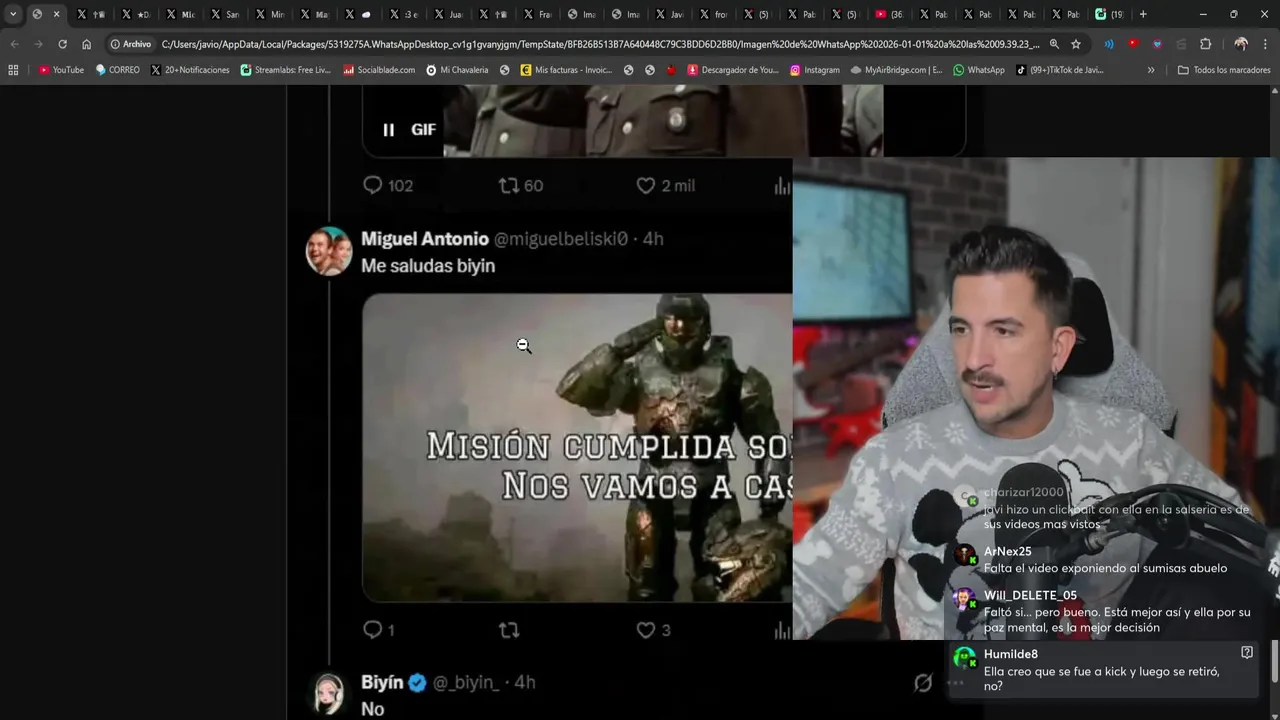Open the Streamlabs: Free Liv... bookmark
This screenshot has width=1280, height=720.
coord(286,70)
